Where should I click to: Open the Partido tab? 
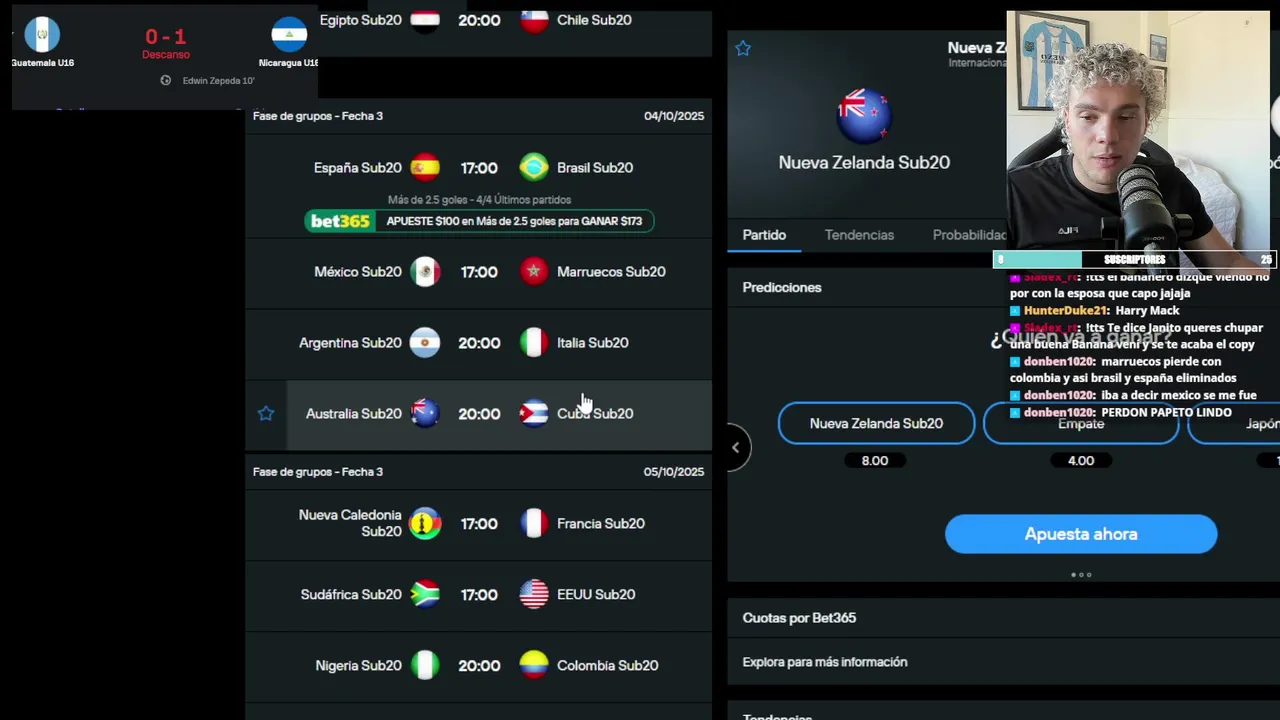[x=764, y=235]
